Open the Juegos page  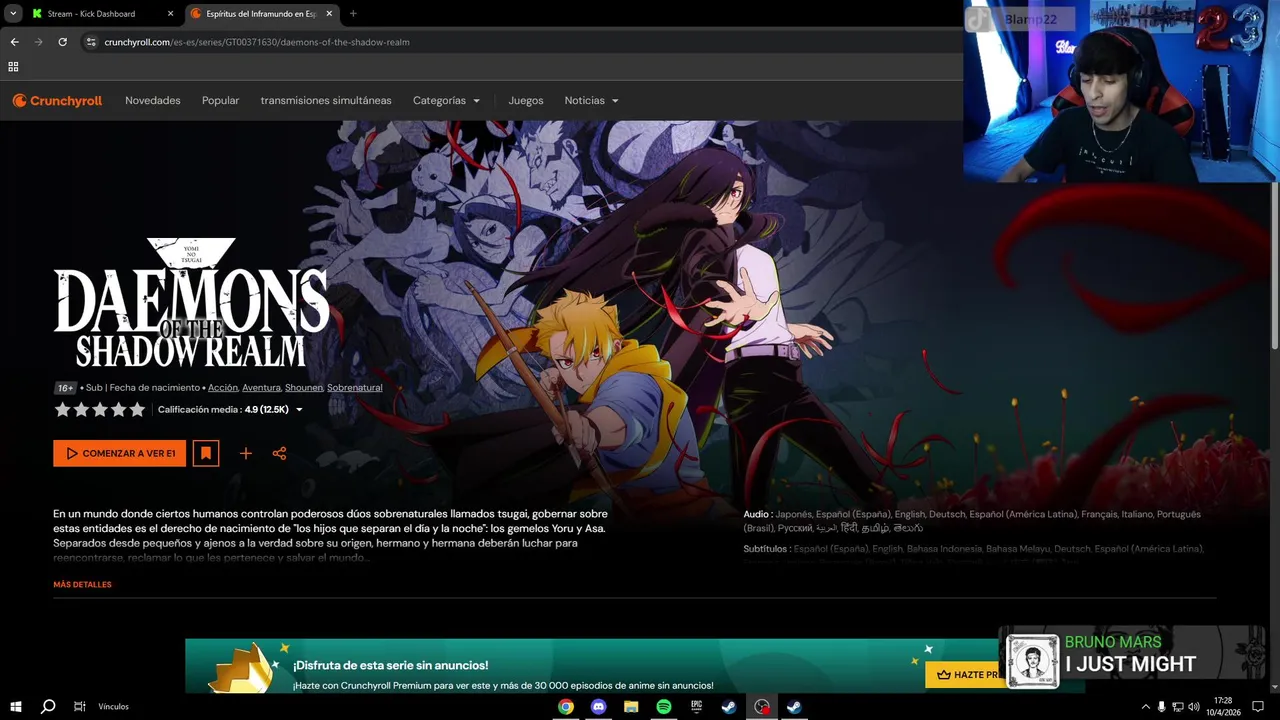(x=526, y=101)
